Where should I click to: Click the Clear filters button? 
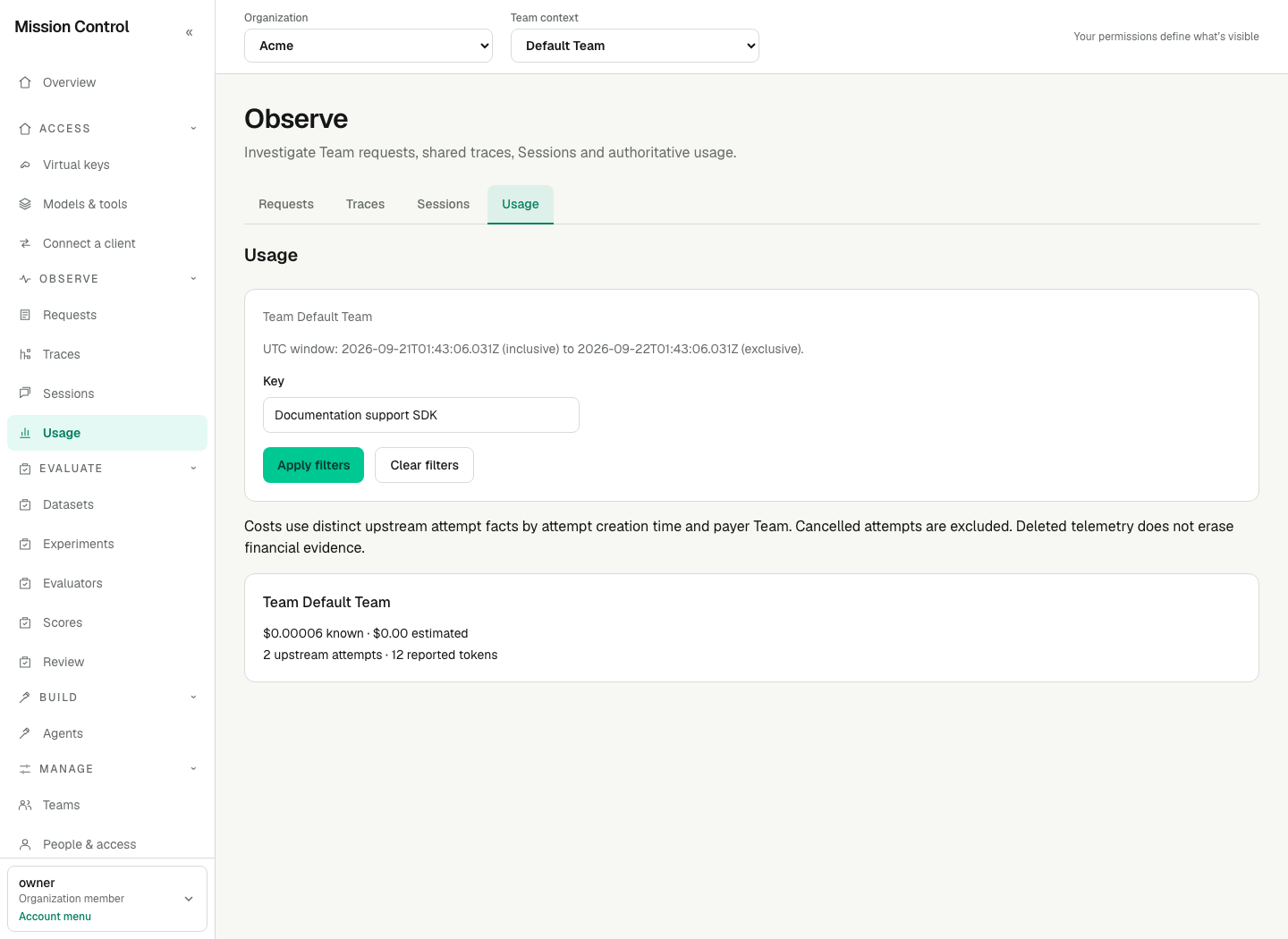tap(424, 465)
